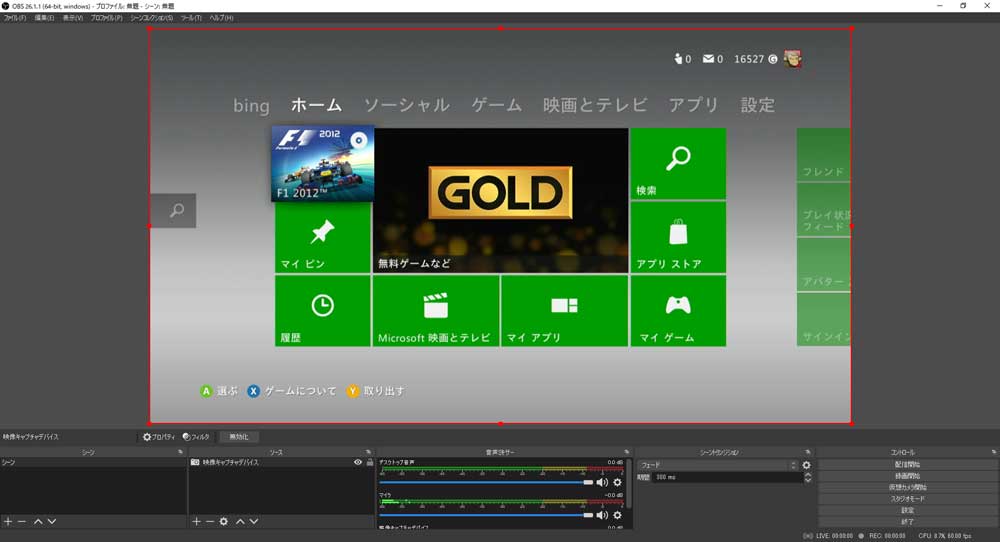This screenshot has width=1000, height=542.
Task: Undock the シーン panel with its float icon
Action: click(x=180, y=452)
